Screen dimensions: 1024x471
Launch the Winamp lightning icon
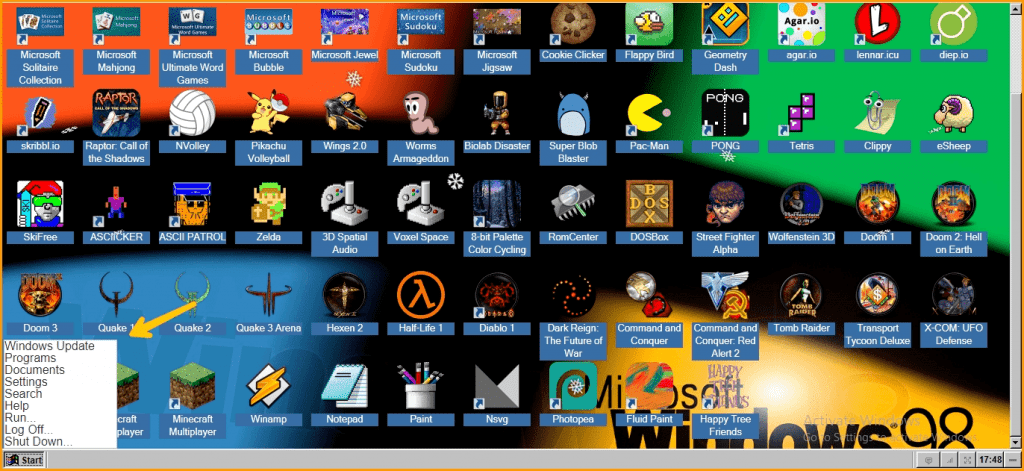pyautogui.click(x=268, y=386)
